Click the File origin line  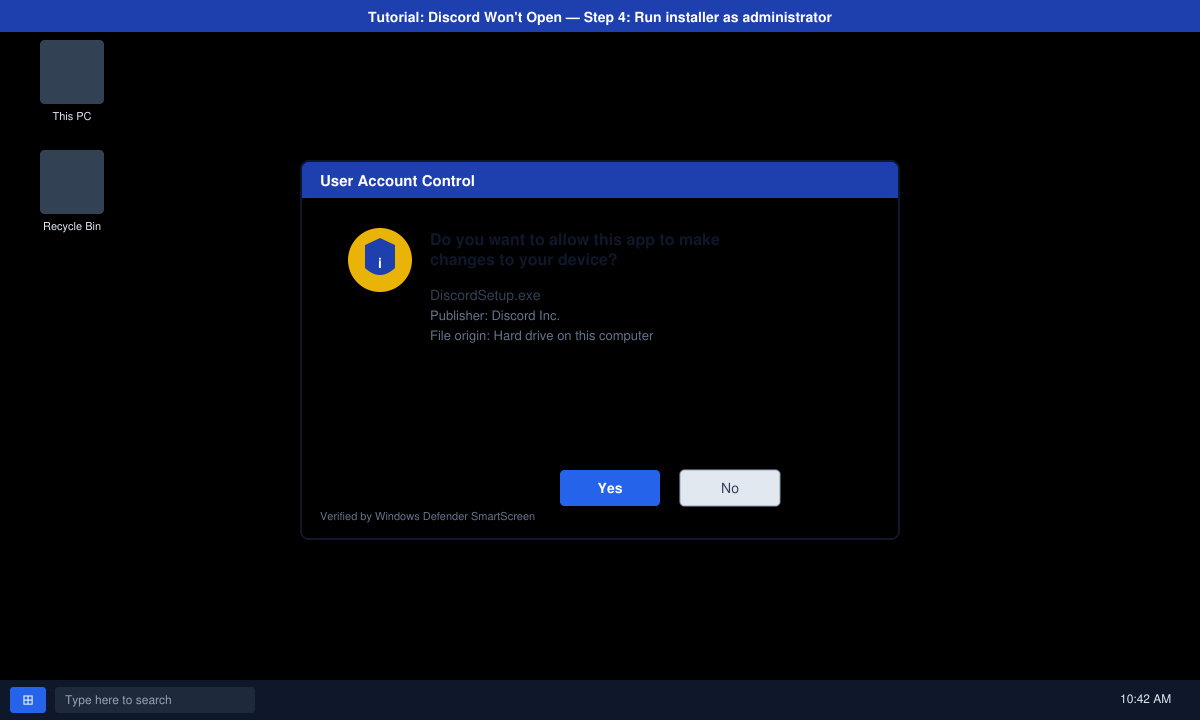(541, 335)
